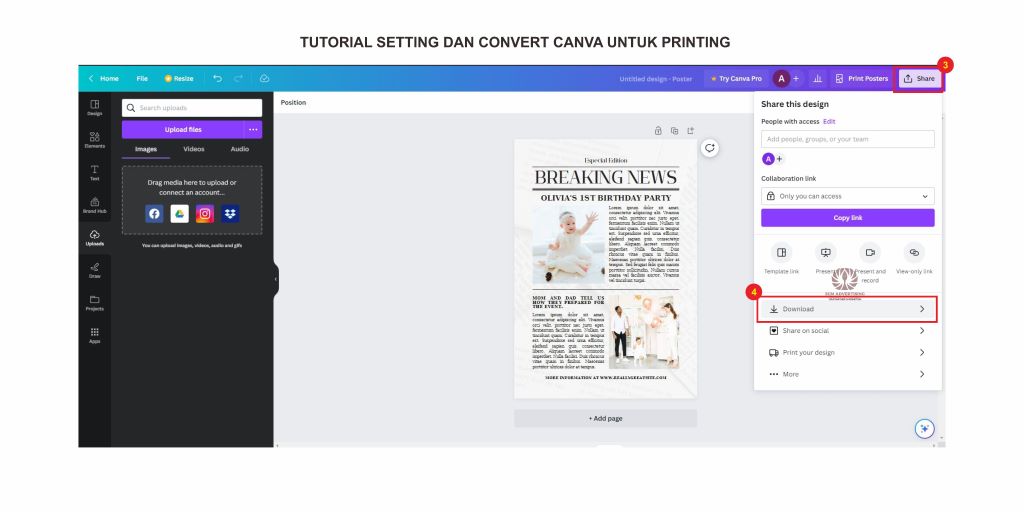This screenshot has width=1024, height=512.
Task: Select the BREAKING NEWS headline on canvas
Action: [x=605, y=177]
